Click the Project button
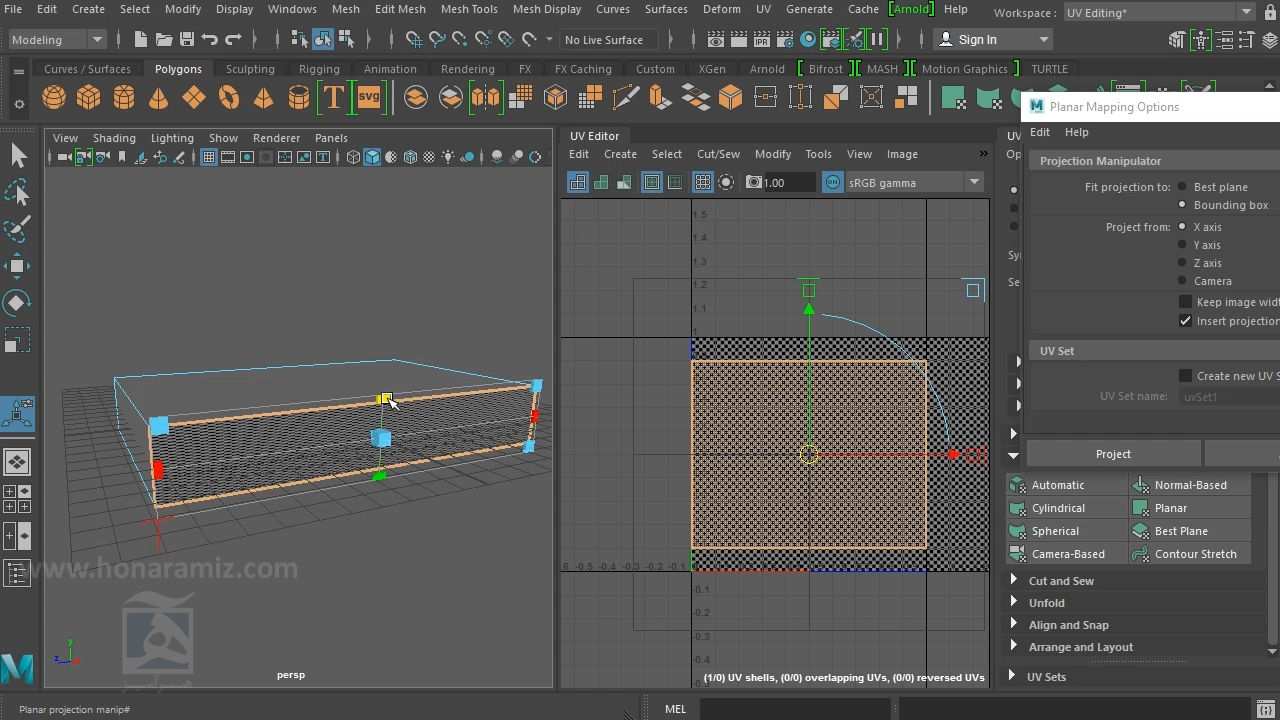The image size is (1280, 720). [1113, 454]
